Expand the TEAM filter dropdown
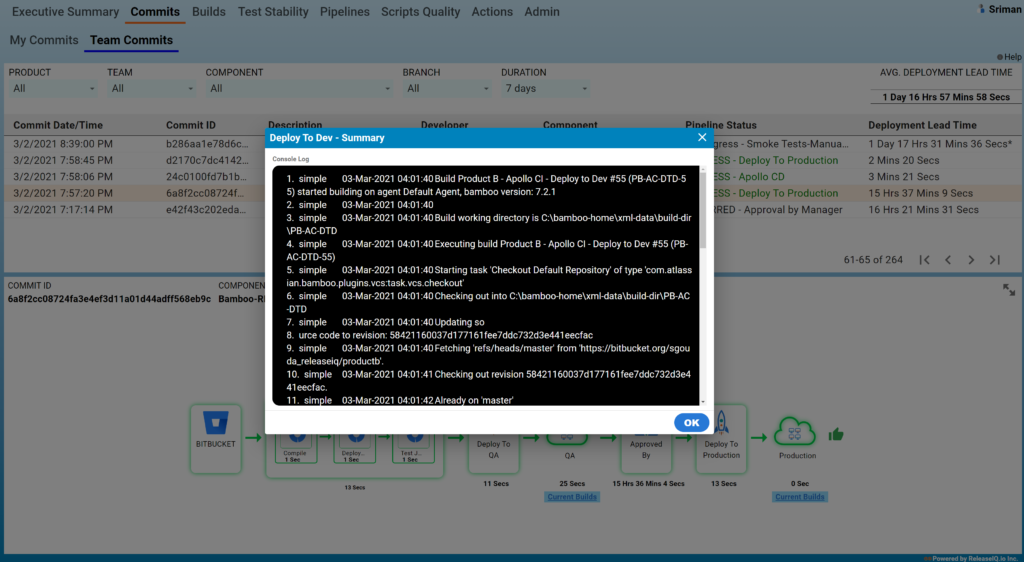1024x562 pixels. point(152,88)
